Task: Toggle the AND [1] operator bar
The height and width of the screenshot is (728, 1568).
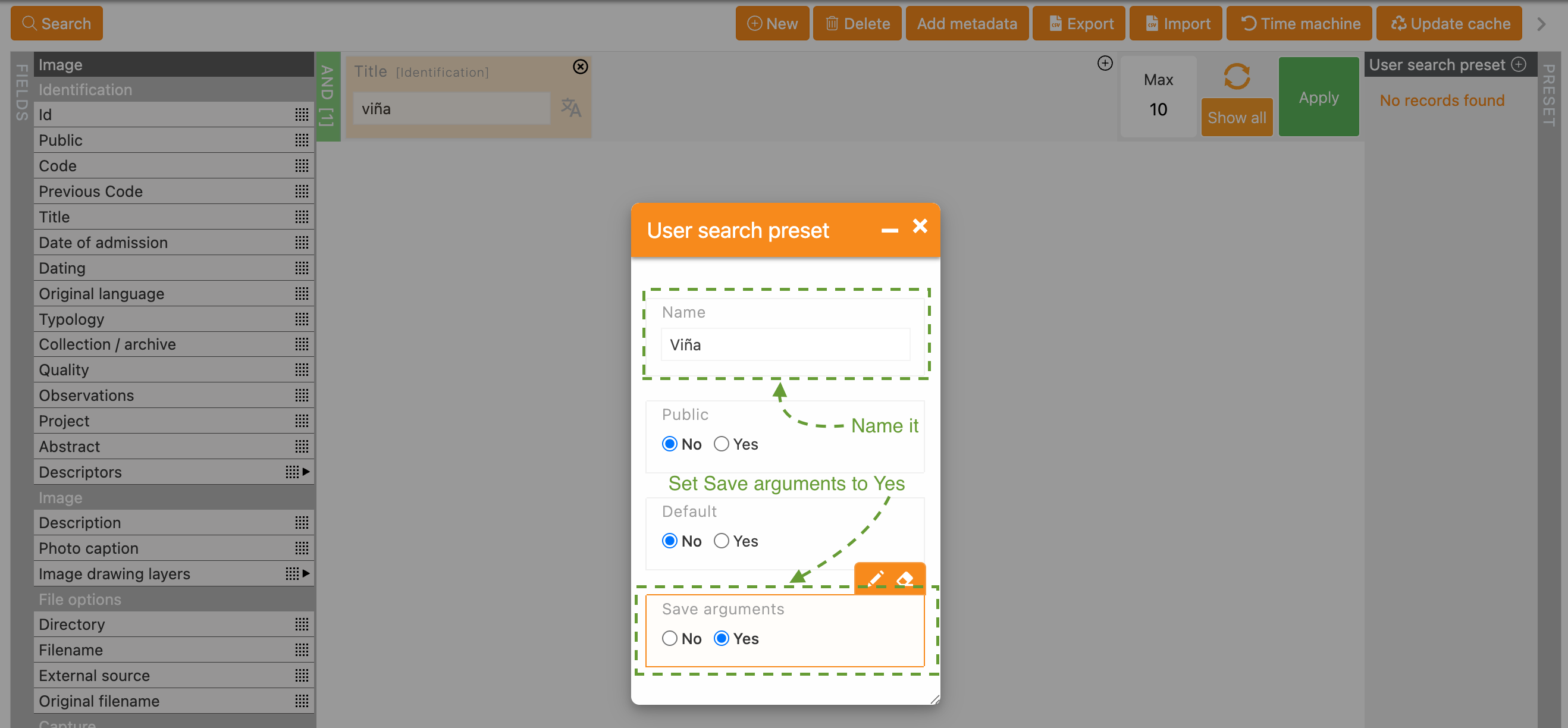Action: click(x=328, y=96)
